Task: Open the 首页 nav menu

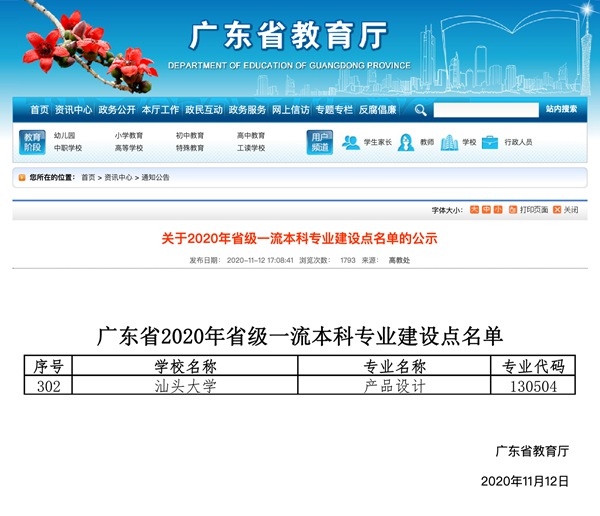Action: tap(39, 110)
